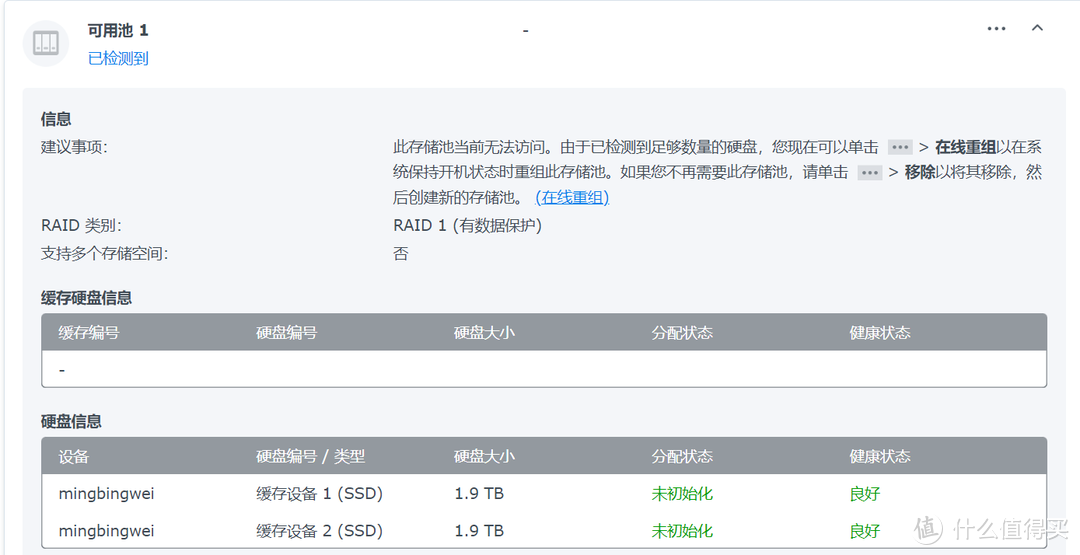Click mingbingwei in 缓存设备 1 row

tap(107, 494)
